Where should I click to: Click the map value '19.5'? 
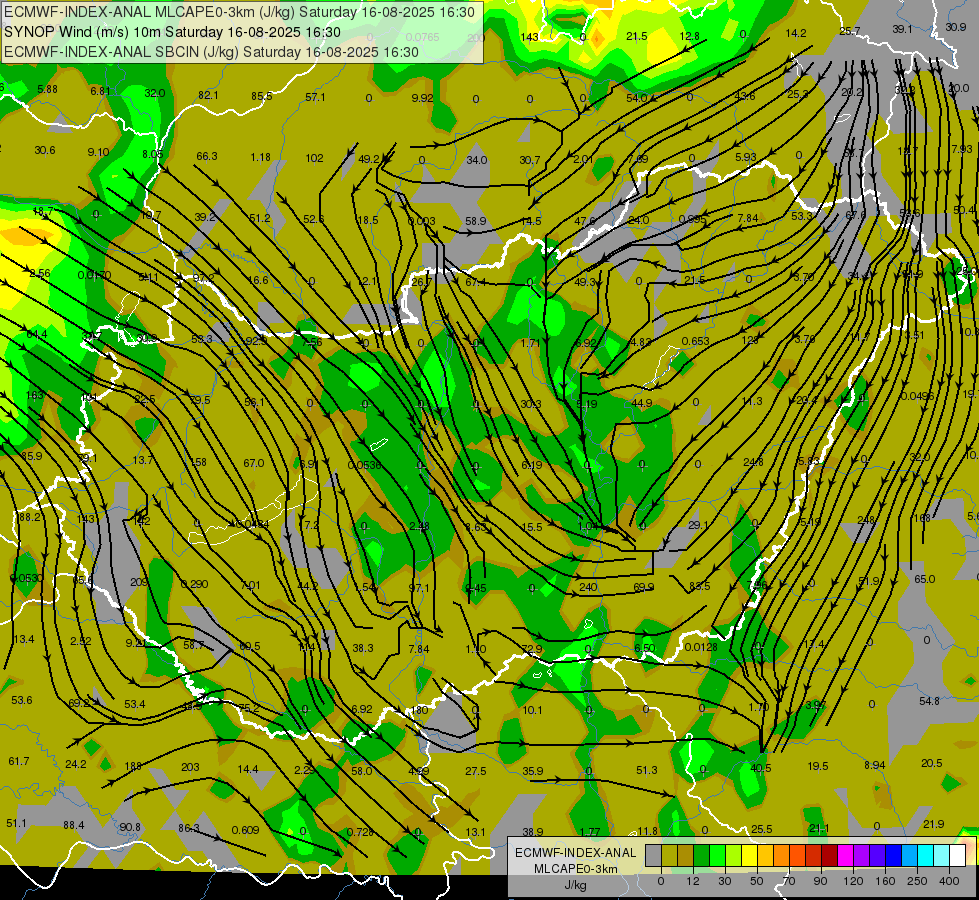(817, 766)
